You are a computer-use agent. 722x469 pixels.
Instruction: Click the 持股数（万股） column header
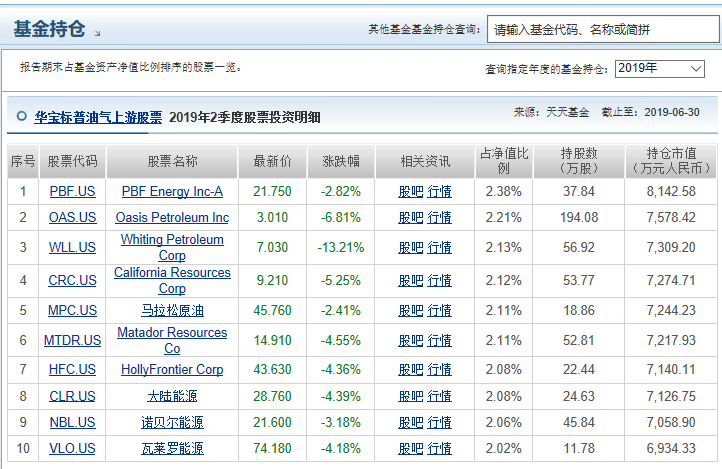click(x=579, y=161)
